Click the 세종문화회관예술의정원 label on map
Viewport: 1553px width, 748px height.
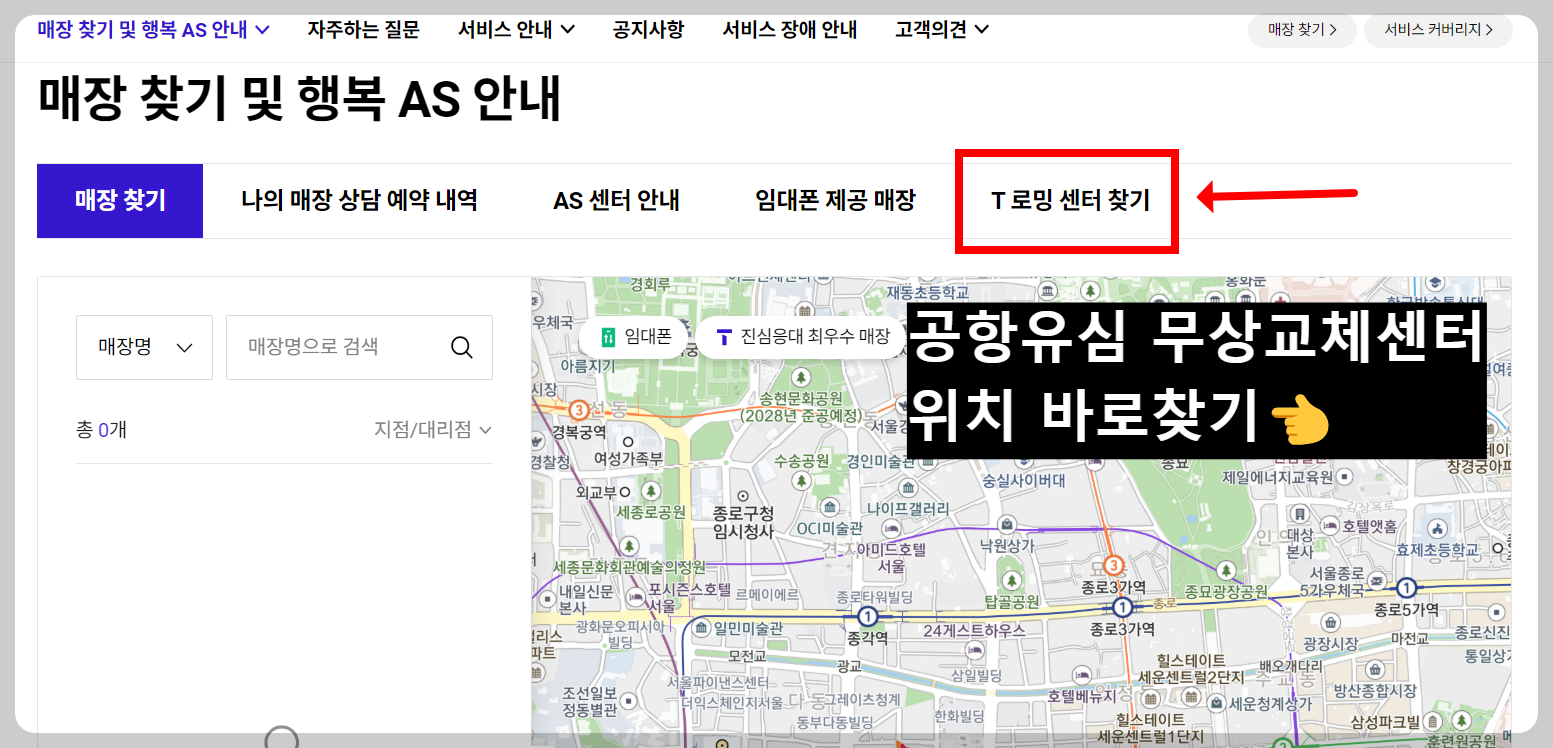click(x=630, y=567)
